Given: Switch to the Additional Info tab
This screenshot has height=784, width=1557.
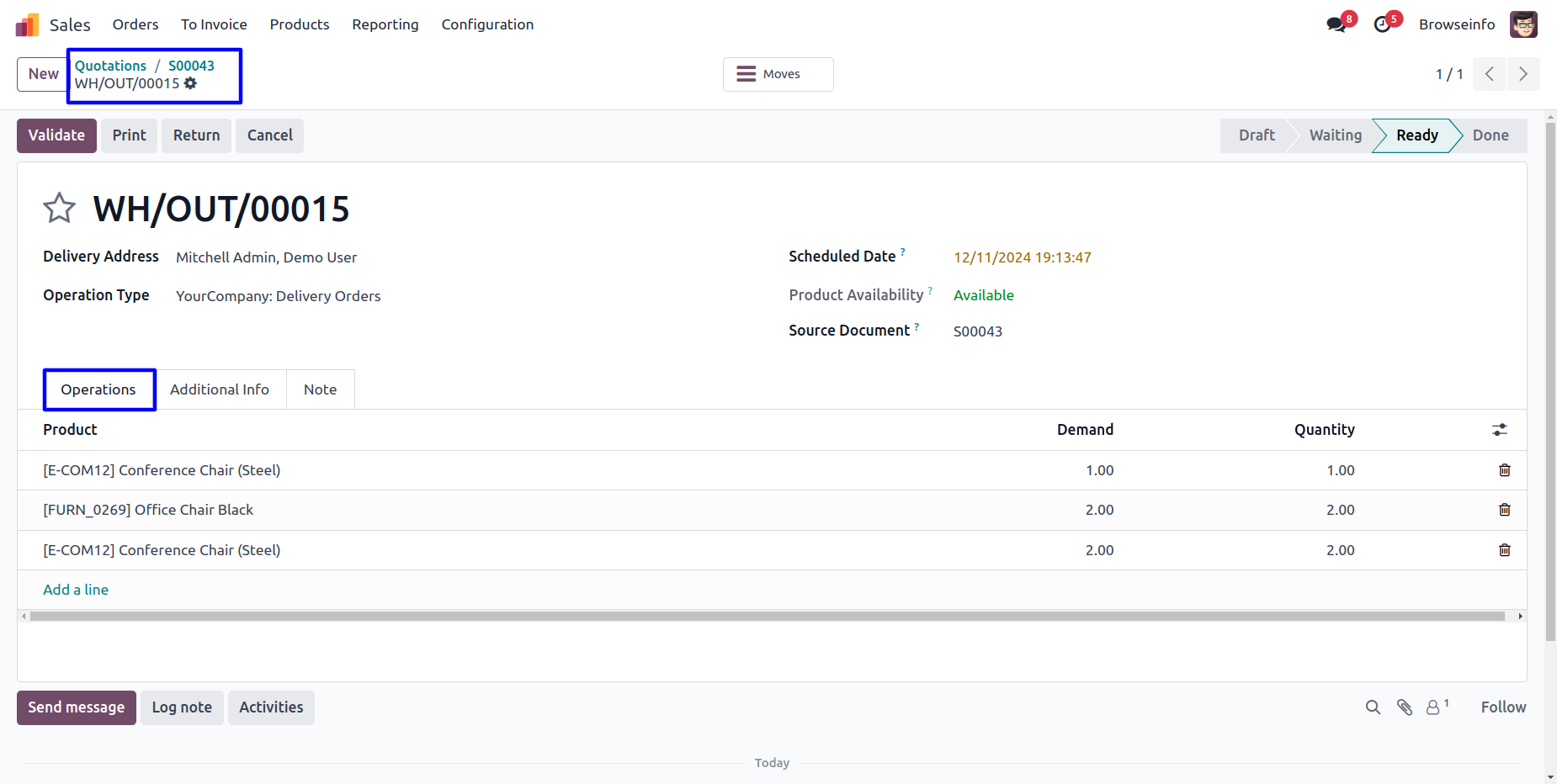Looking at the screenshot, I should 220,389.
